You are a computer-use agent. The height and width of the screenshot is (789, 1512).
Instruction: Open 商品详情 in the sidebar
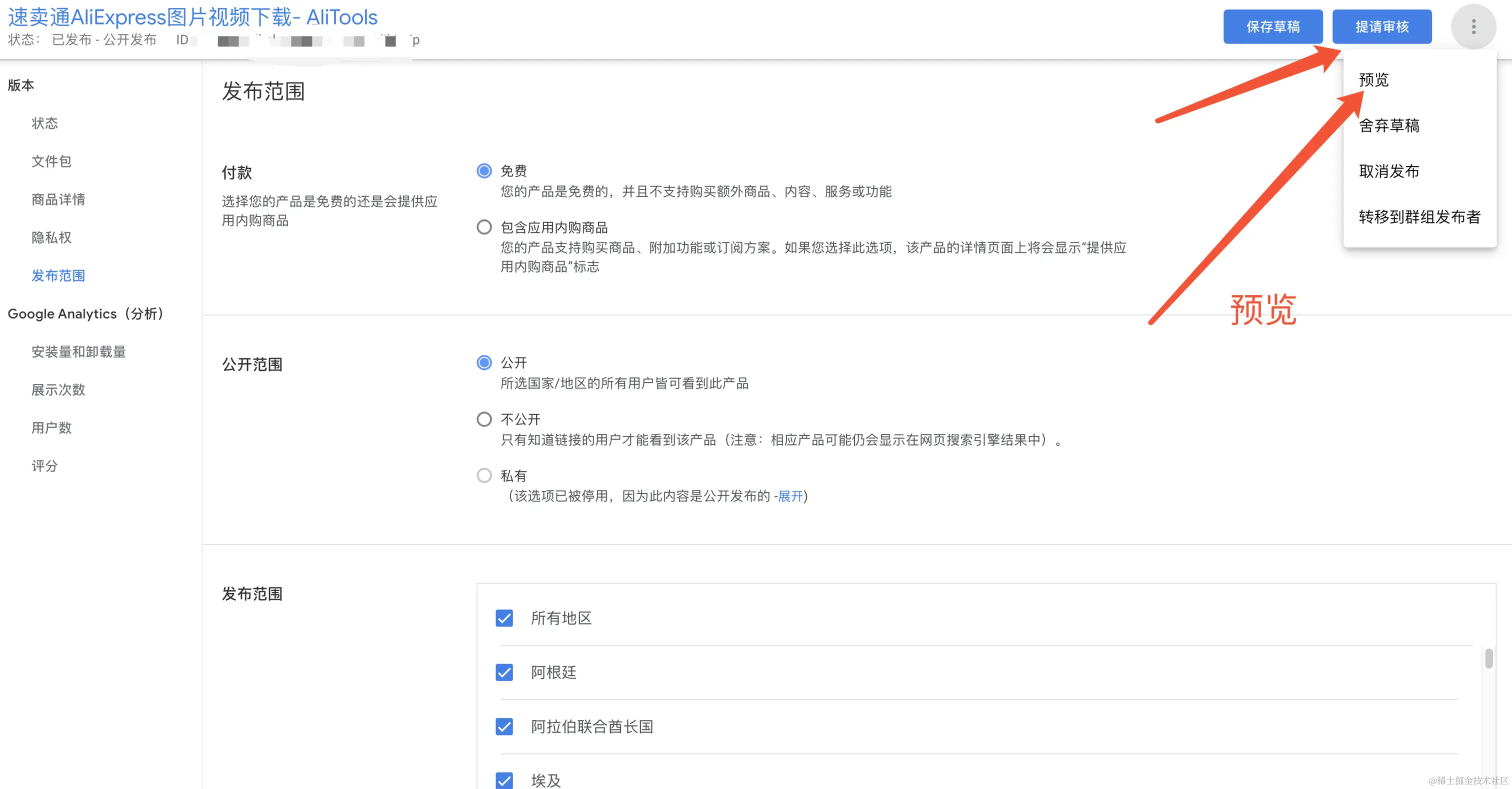(x=58, y=199)
